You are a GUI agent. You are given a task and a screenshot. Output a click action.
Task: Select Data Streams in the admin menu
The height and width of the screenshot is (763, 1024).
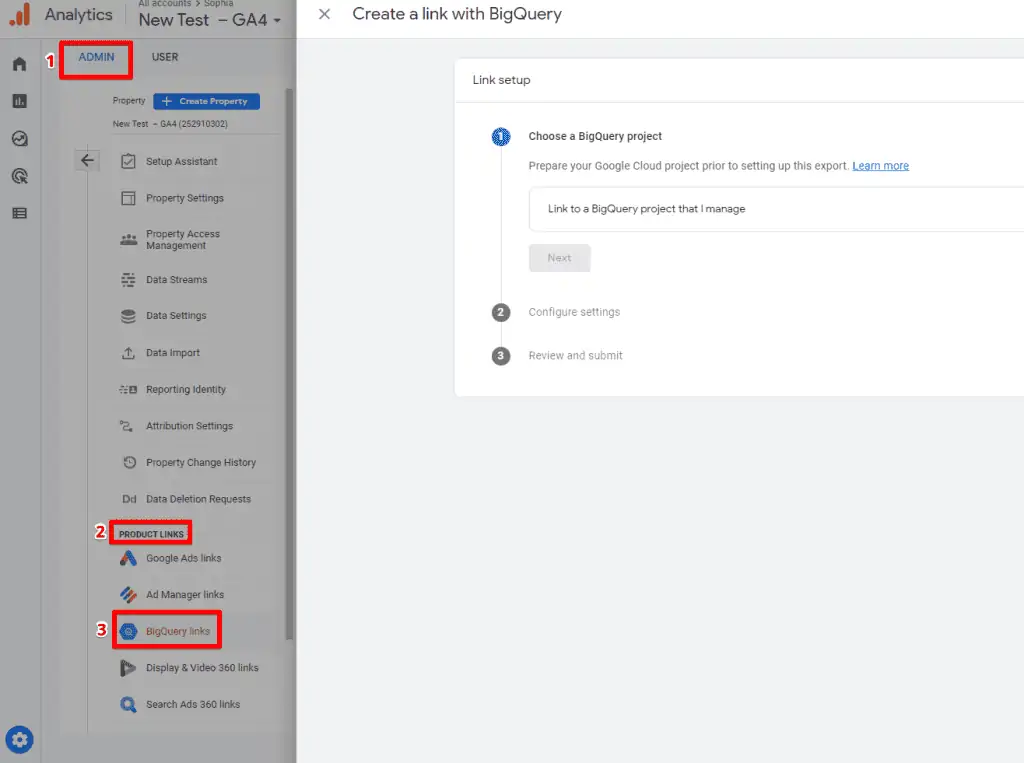[176, 279]
